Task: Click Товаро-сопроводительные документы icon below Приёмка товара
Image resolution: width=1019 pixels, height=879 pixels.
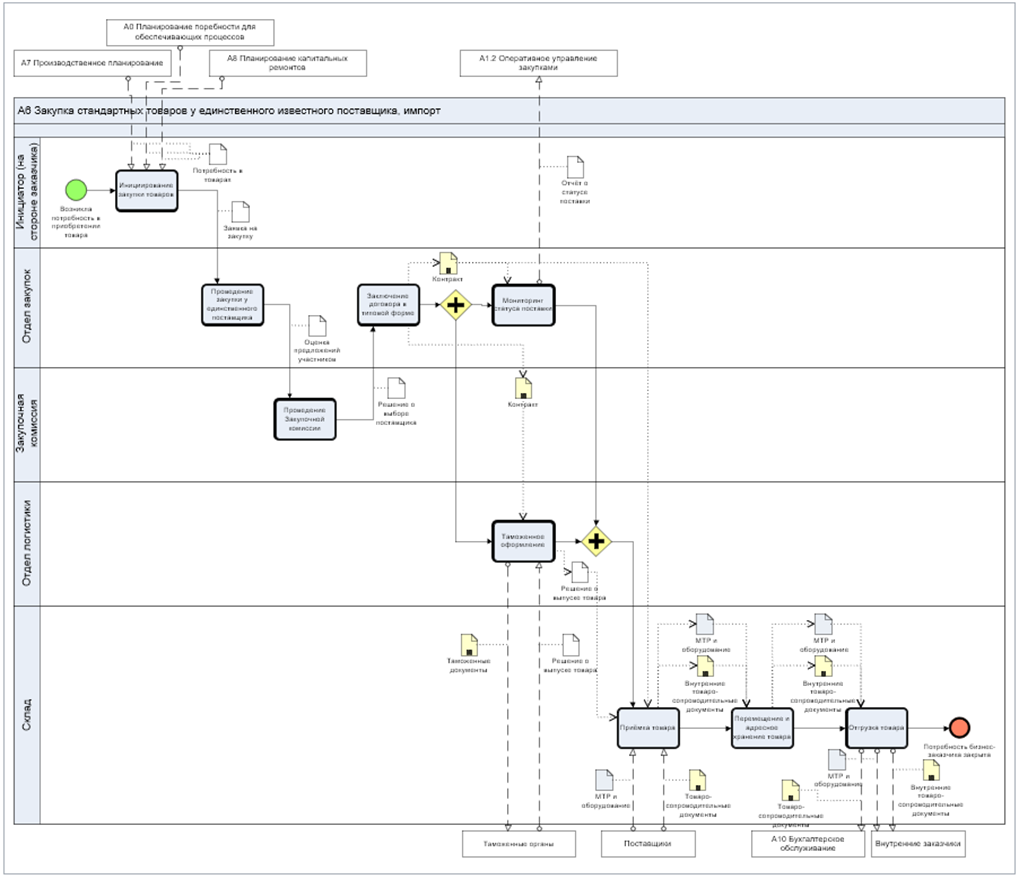Action: click(697, 780)
